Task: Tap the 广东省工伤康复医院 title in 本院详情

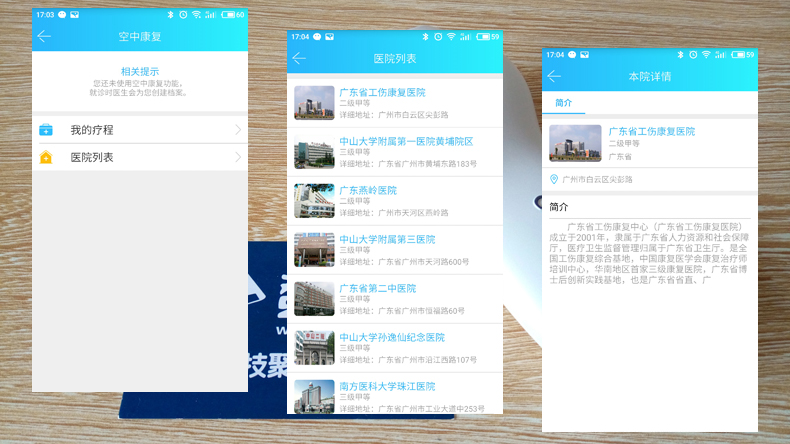Action: tap(652, 132)
